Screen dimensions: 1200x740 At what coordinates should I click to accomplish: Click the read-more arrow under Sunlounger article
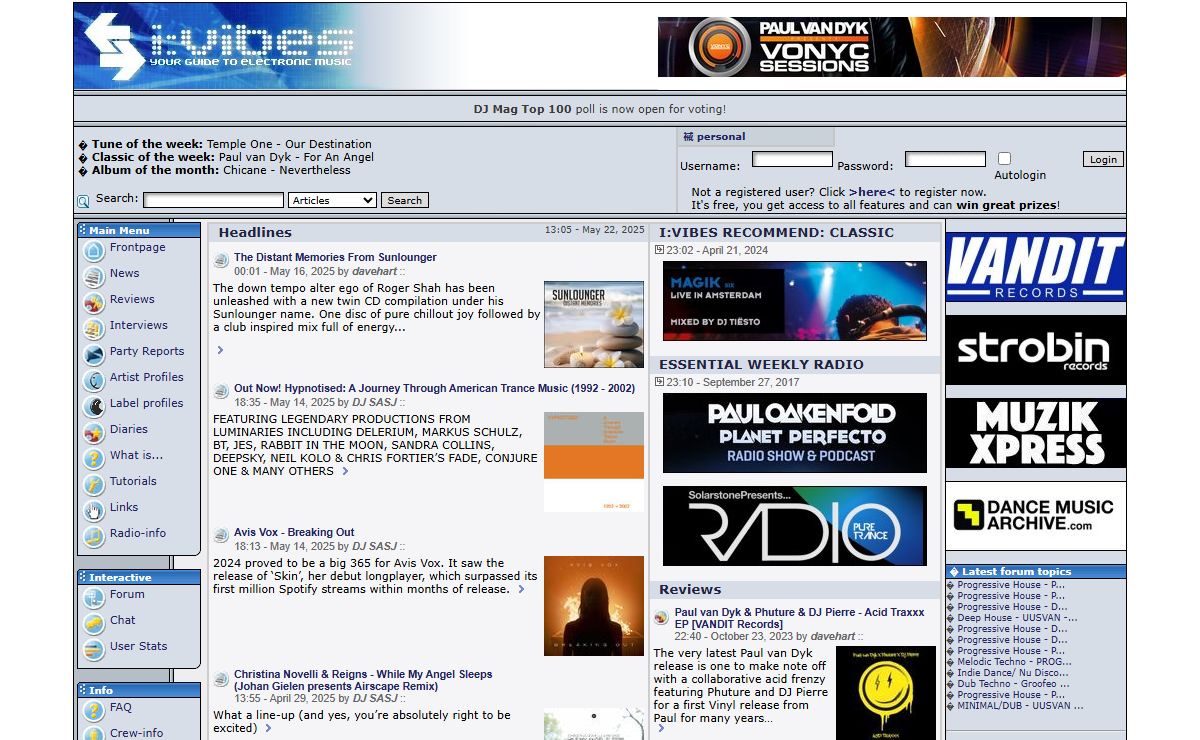tap(220, 350)
